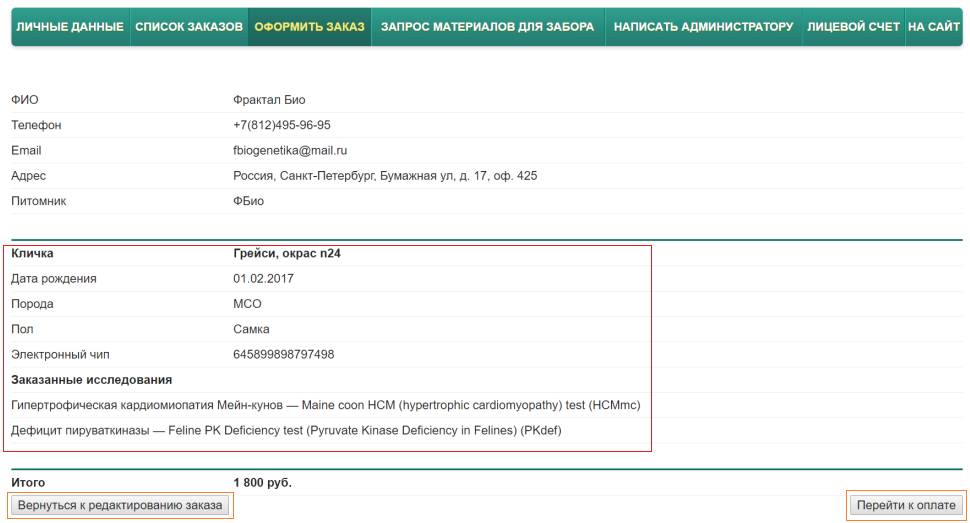Click the Кличка label
Image resolution: width=970 pixels, height=523 pixels.
(32, 253)
